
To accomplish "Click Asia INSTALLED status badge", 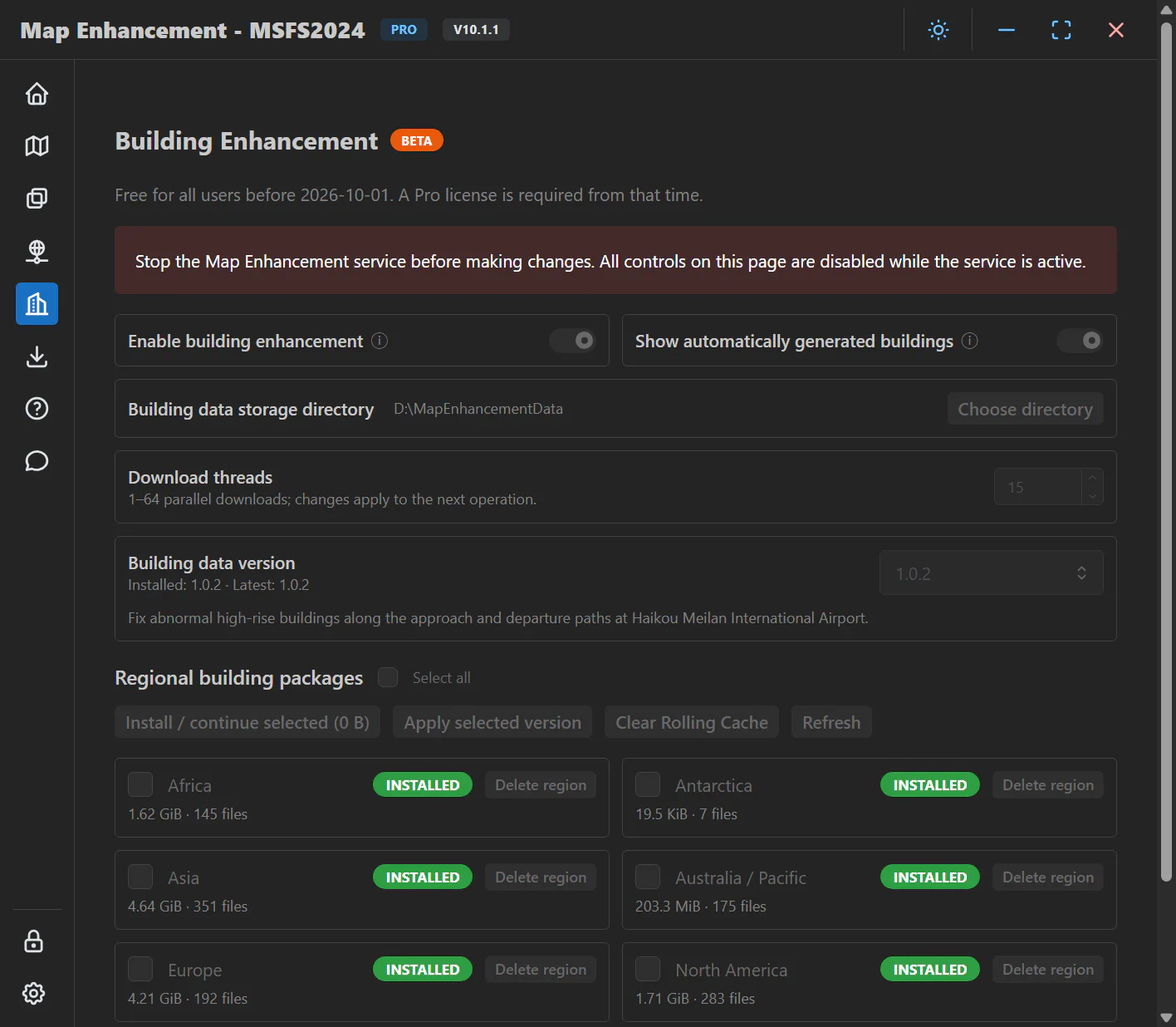I will [x=423, y=877].
